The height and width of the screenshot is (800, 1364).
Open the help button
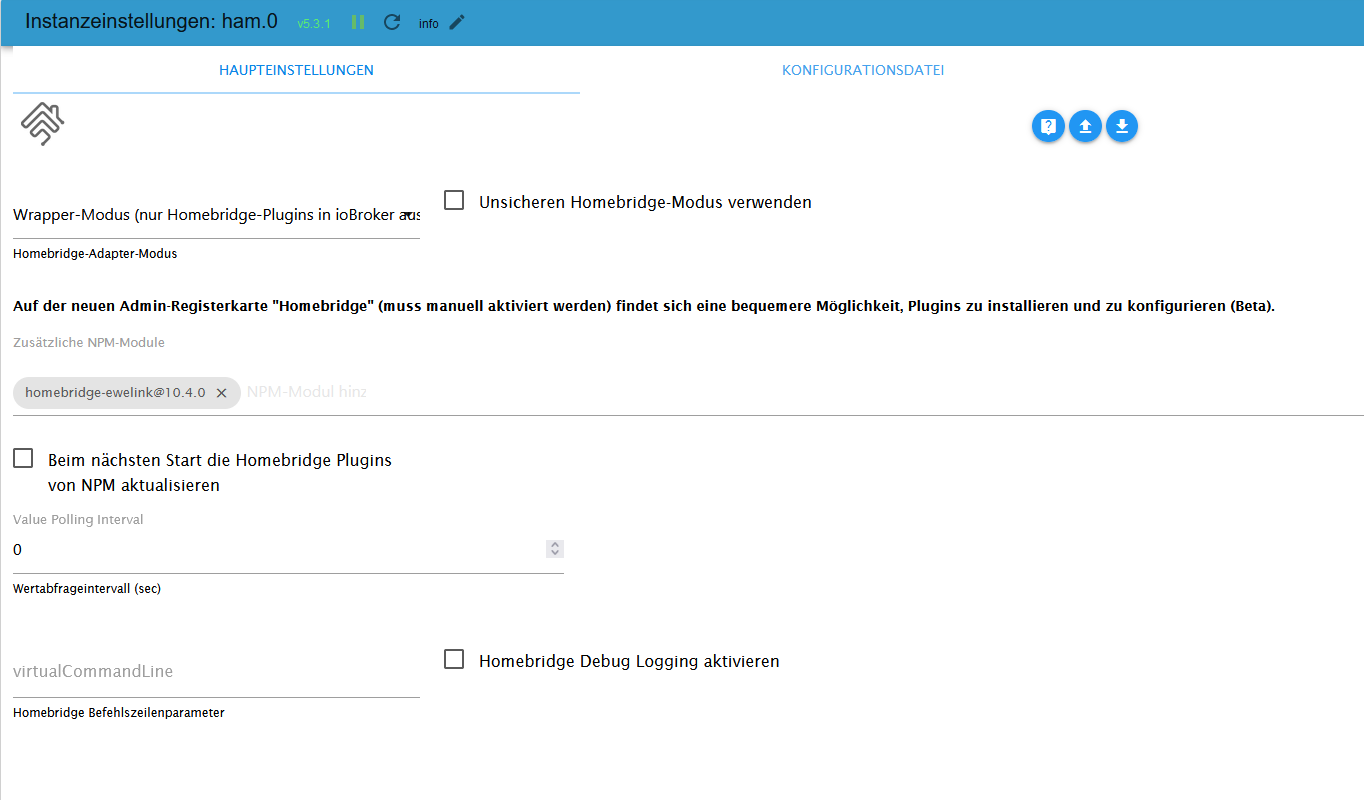tap(1048, 126)
